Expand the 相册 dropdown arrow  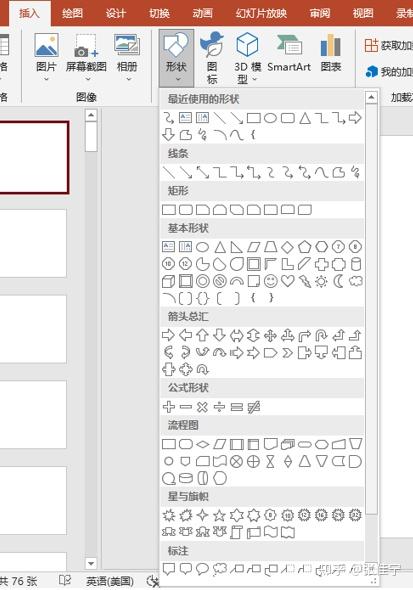pos(128,79)
